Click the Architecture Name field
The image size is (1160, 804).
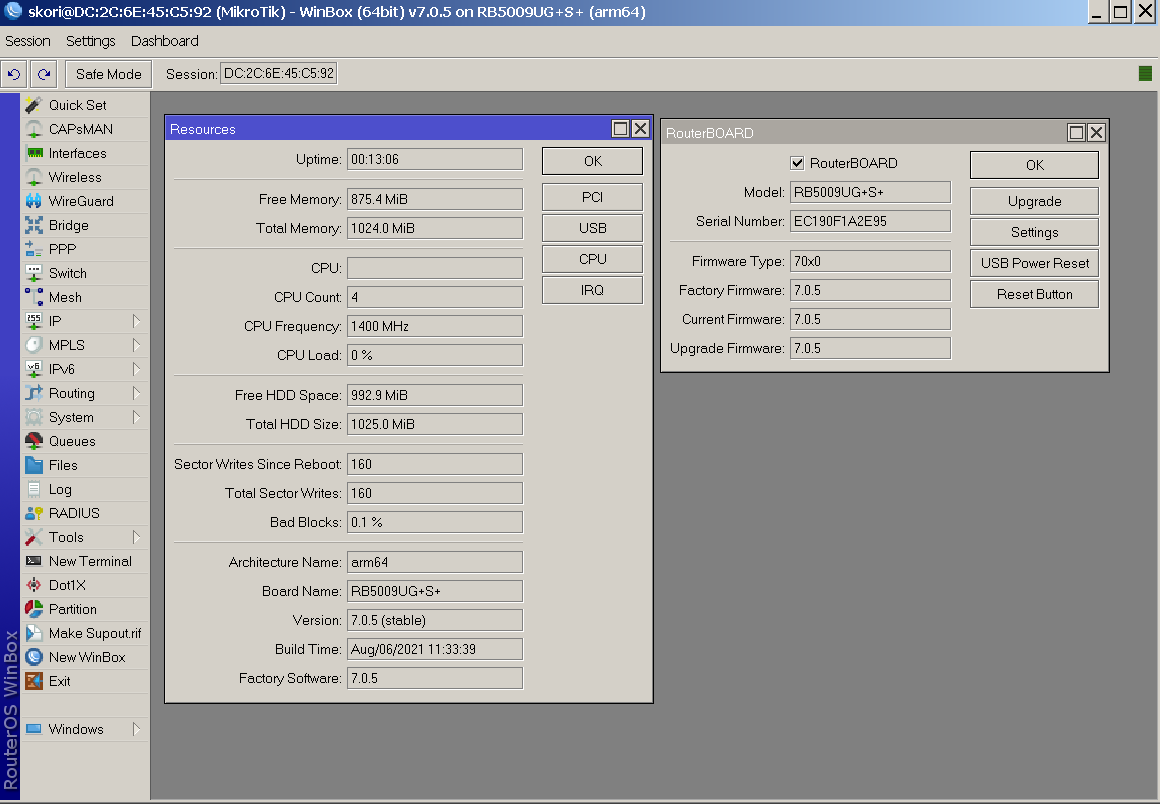[435, 563]
